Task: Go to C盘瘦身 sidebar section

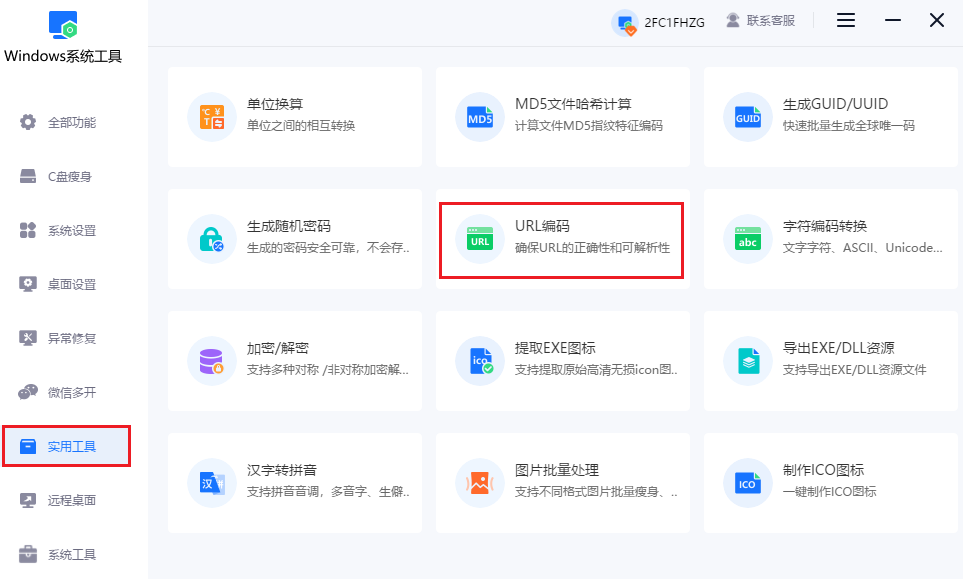Action: (x=69, y=177)
